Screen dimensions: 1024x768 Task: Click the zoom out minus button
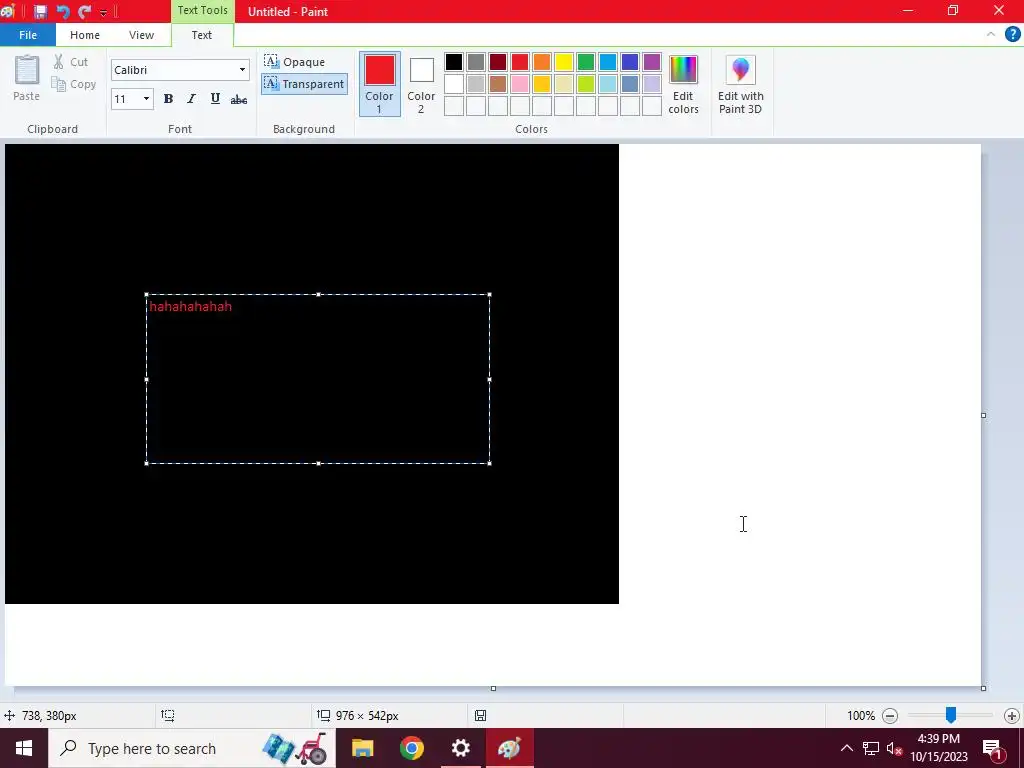coord(889,716)
